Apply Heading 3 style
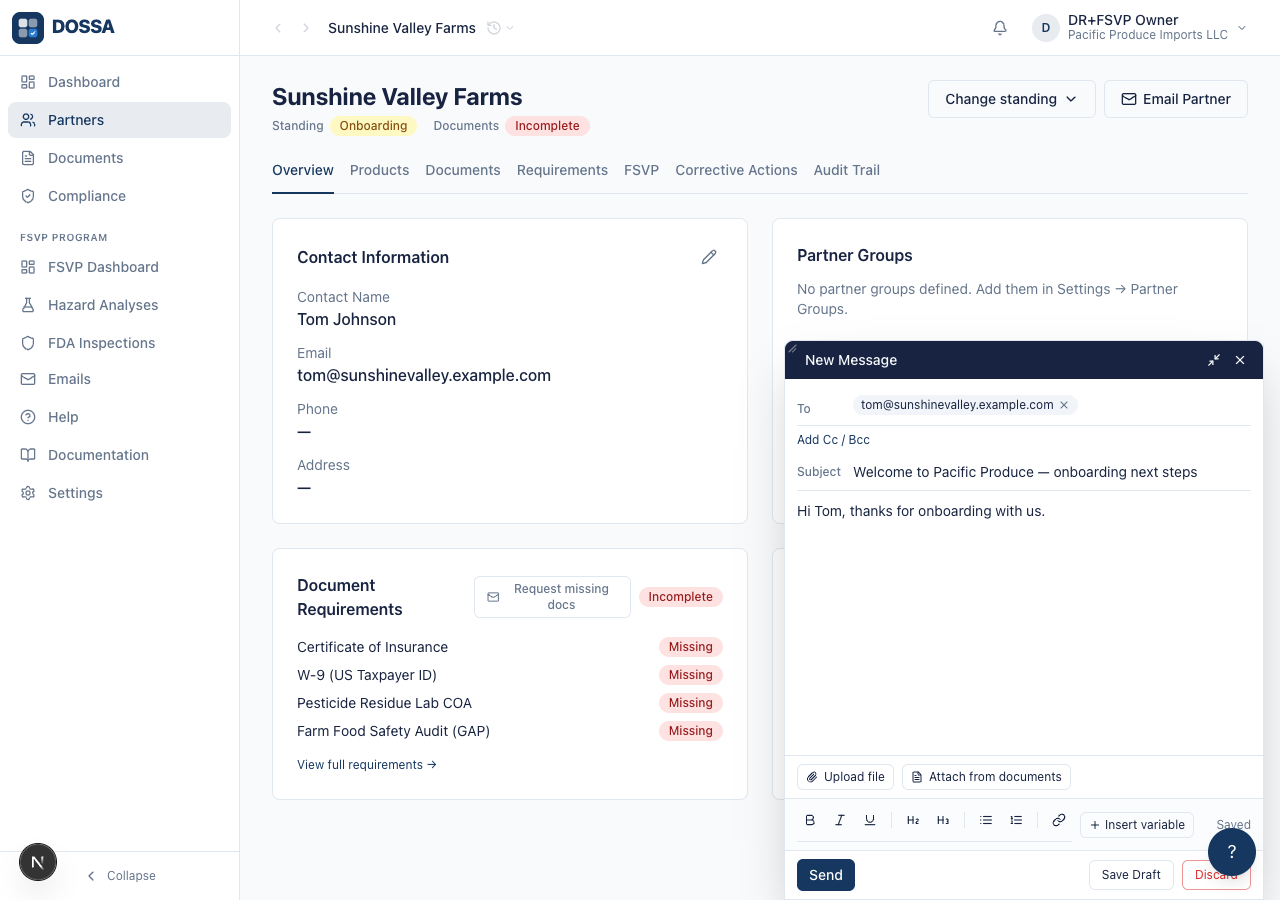 coord(943,820)
